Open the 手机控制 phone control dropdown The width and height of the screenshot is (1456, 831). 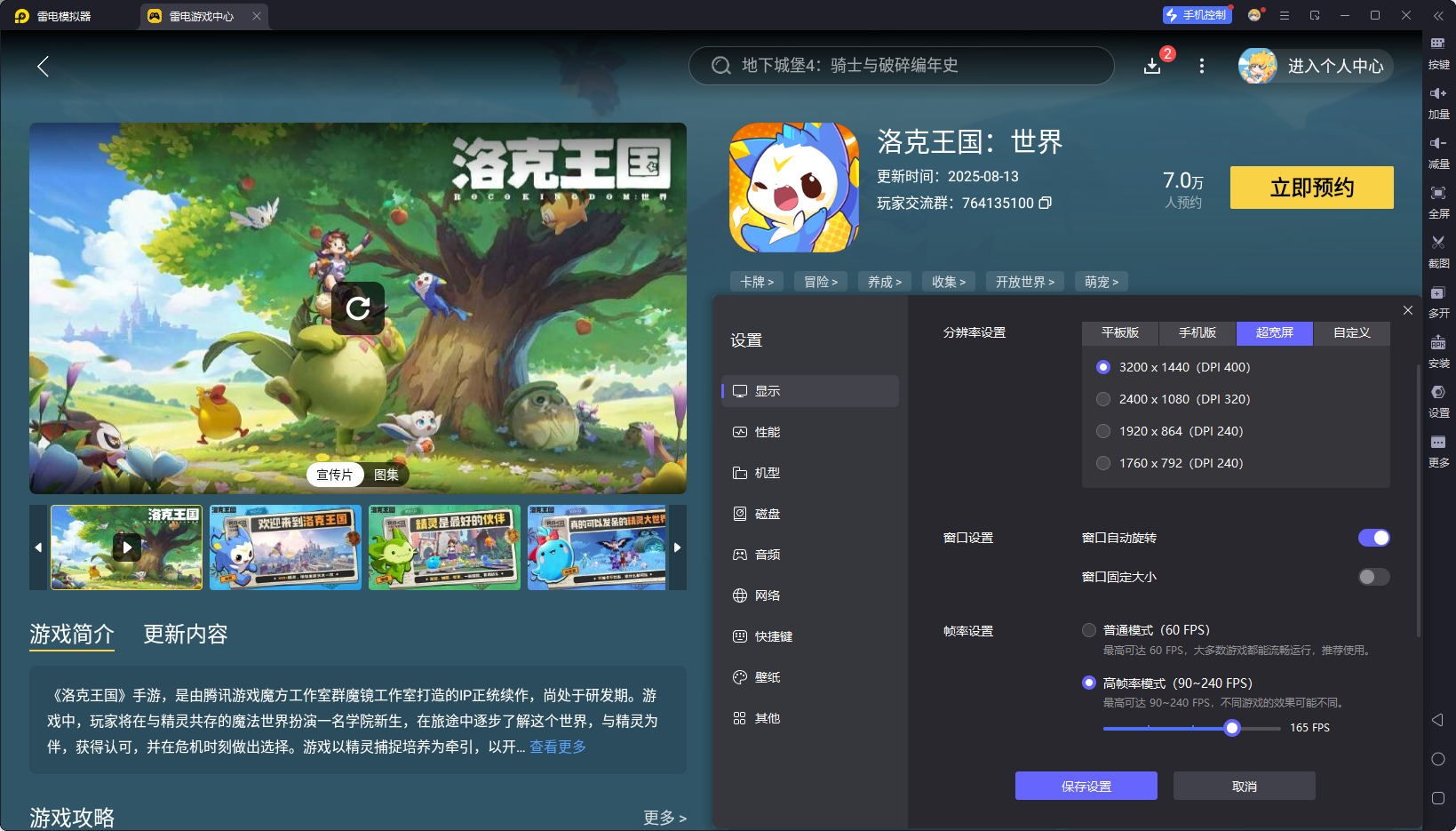(1197, 14)
